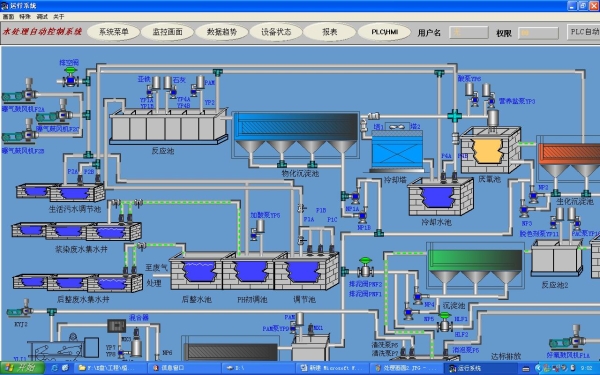
Task: Open the 画面 menu in menu bar
Action: pos(8,16)
